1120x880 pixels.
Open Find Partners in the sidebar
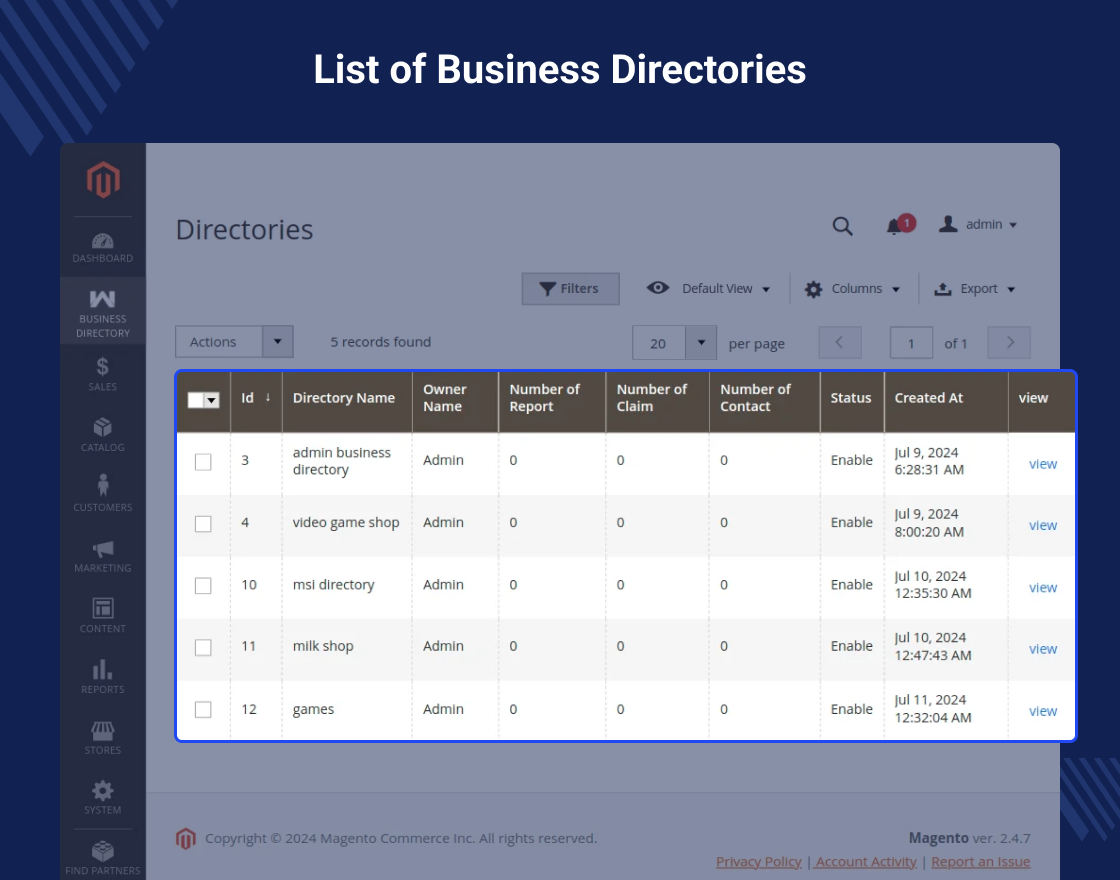coord(103,857)
